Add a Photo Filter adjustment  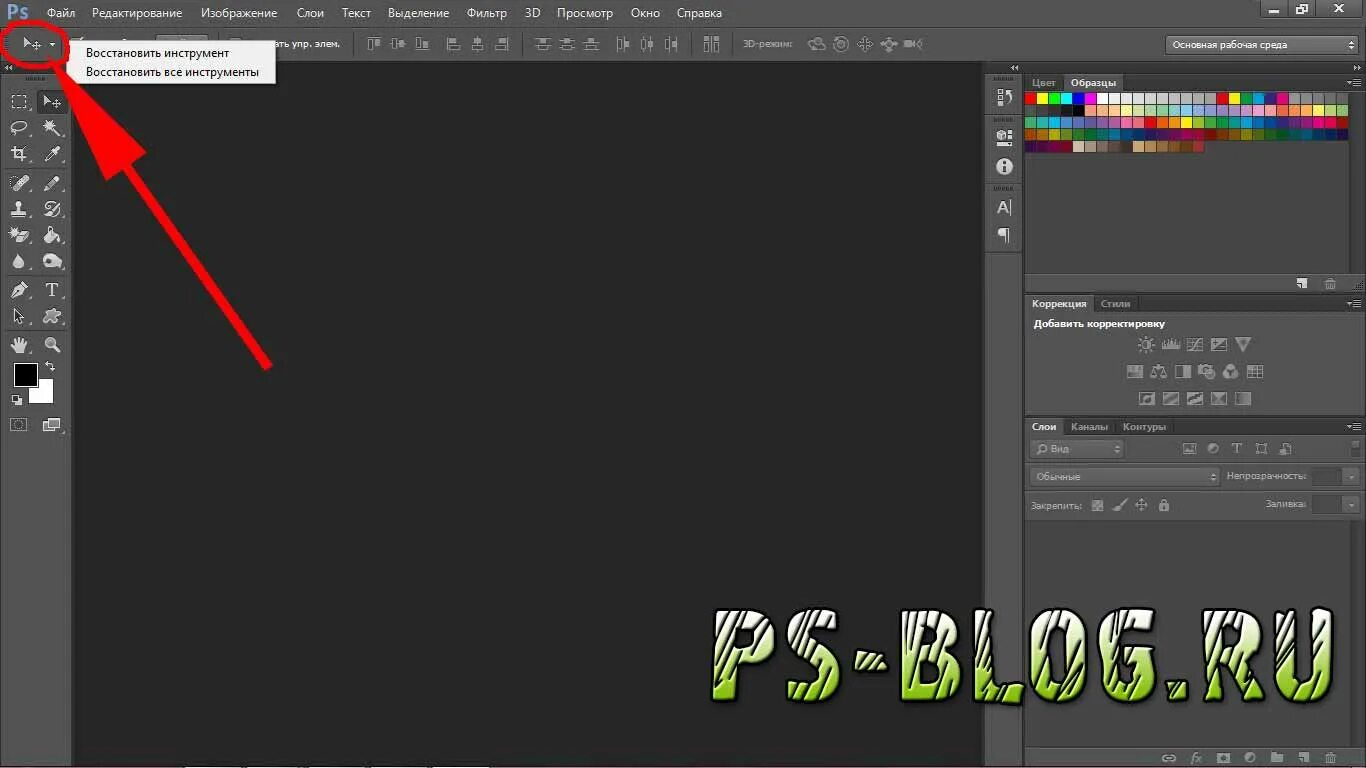tap(1206, 371)
